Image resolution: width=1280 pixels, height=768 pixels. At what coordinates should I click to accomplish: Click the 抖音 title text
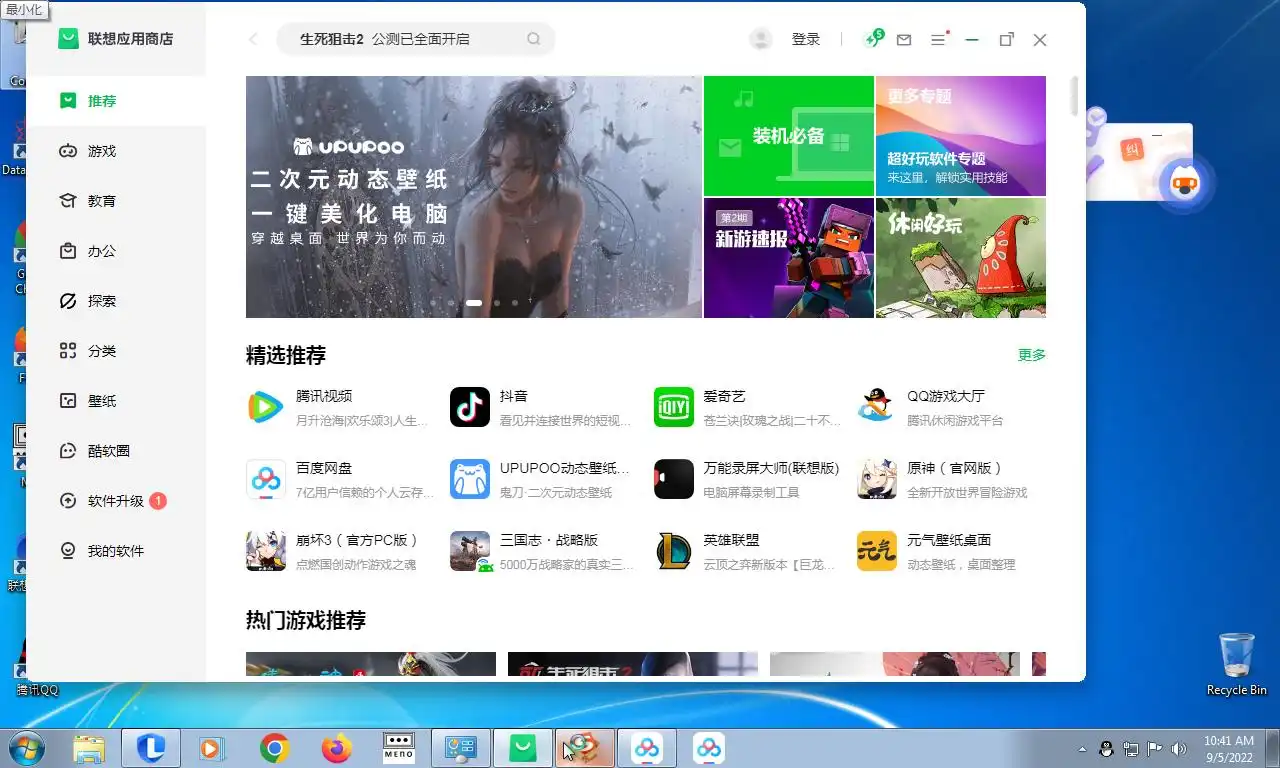pos(514,396)
